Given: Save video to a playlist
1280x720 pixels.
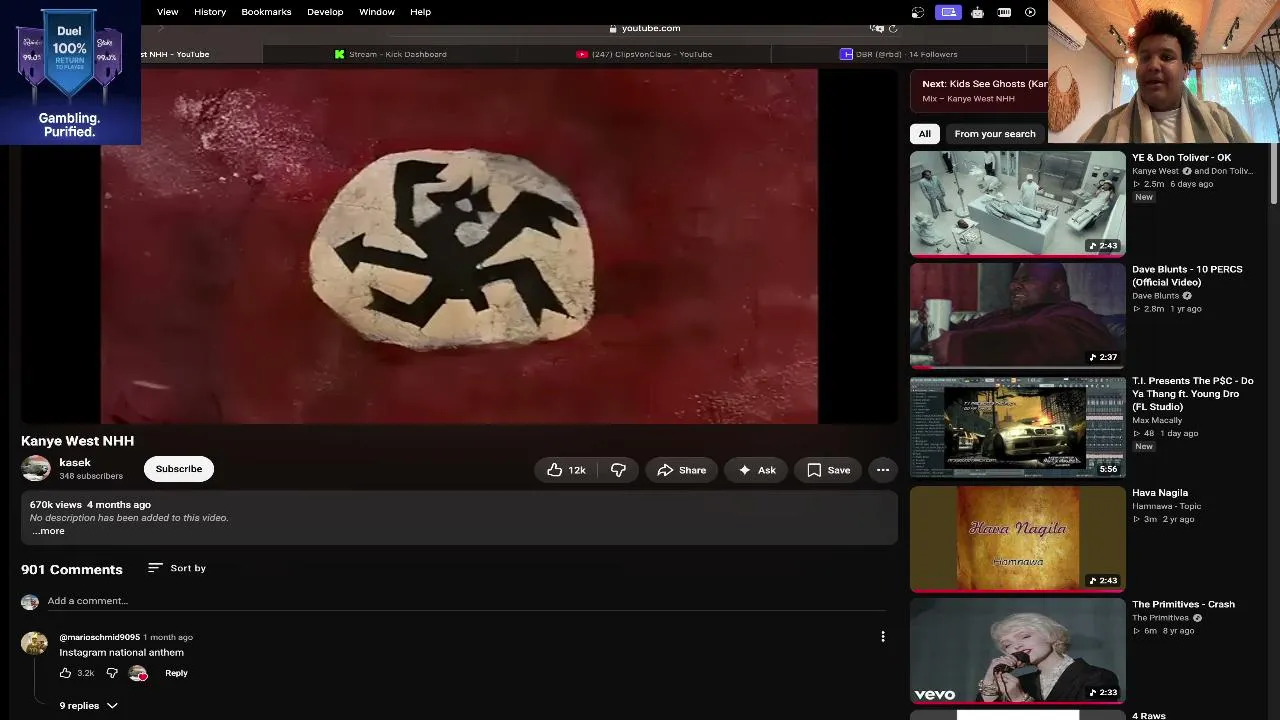Looking at the screenshot, I should click(x=828, y=470).
